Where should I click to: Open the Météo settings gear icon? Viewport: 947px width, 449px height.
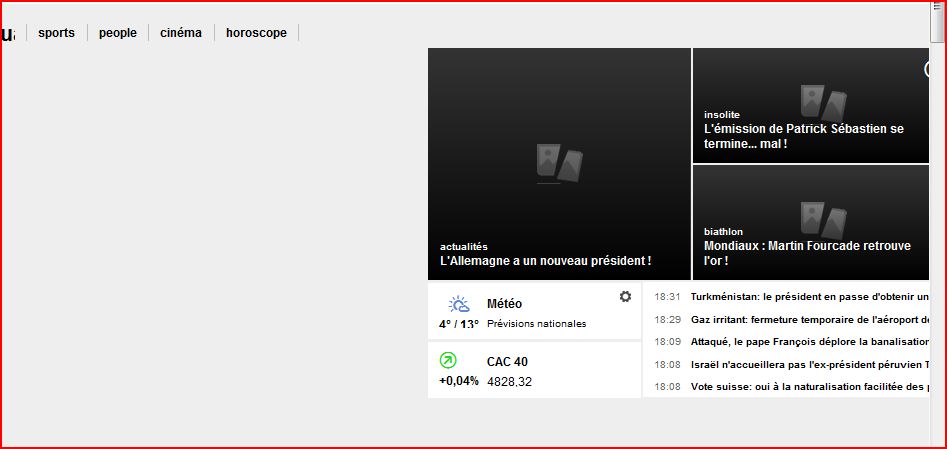[x=625, y=297]
